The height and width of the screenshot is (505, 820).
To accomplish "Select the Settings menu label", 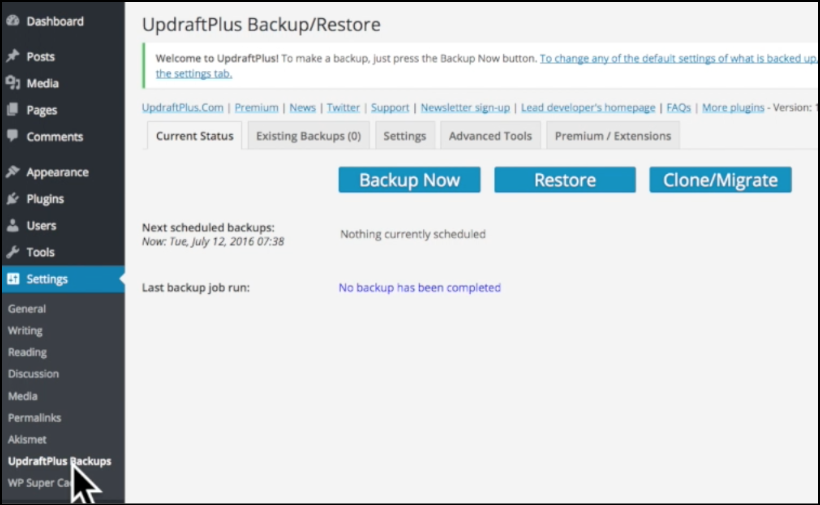I will (x=47, y=279).
